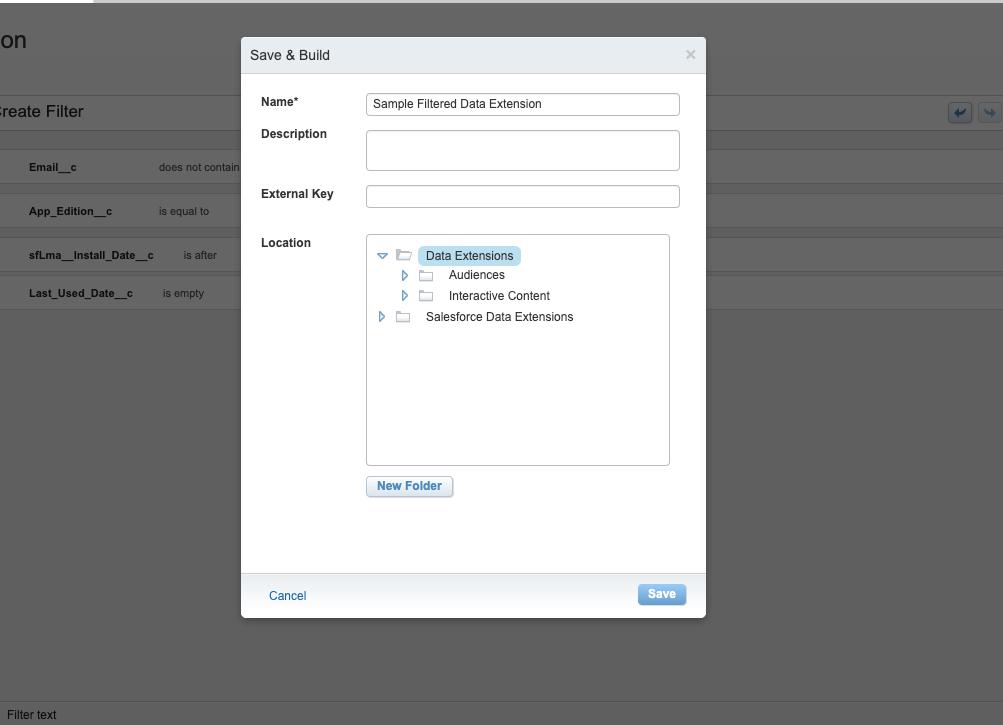Select the Audiences folder as location
The width and height of the screenshot is (1003, 725).
(476, 275)
